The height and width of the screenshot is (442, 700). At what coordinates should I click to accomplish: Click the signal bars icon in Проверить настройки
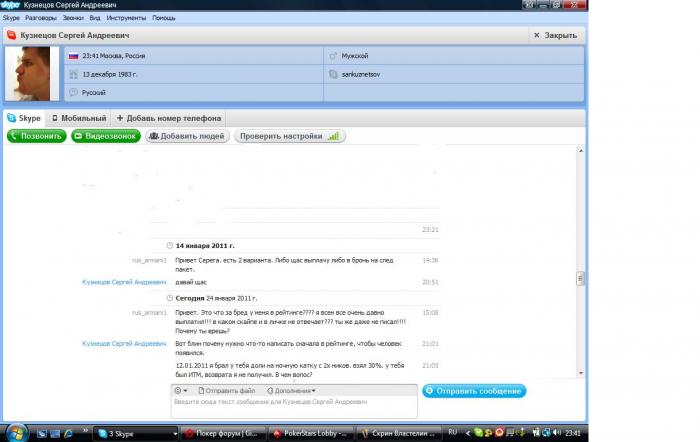point(333,136)
